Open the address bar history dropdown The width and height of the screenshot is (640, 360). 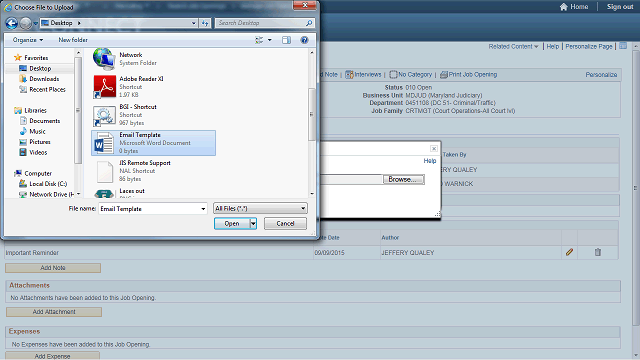[193, 23]
